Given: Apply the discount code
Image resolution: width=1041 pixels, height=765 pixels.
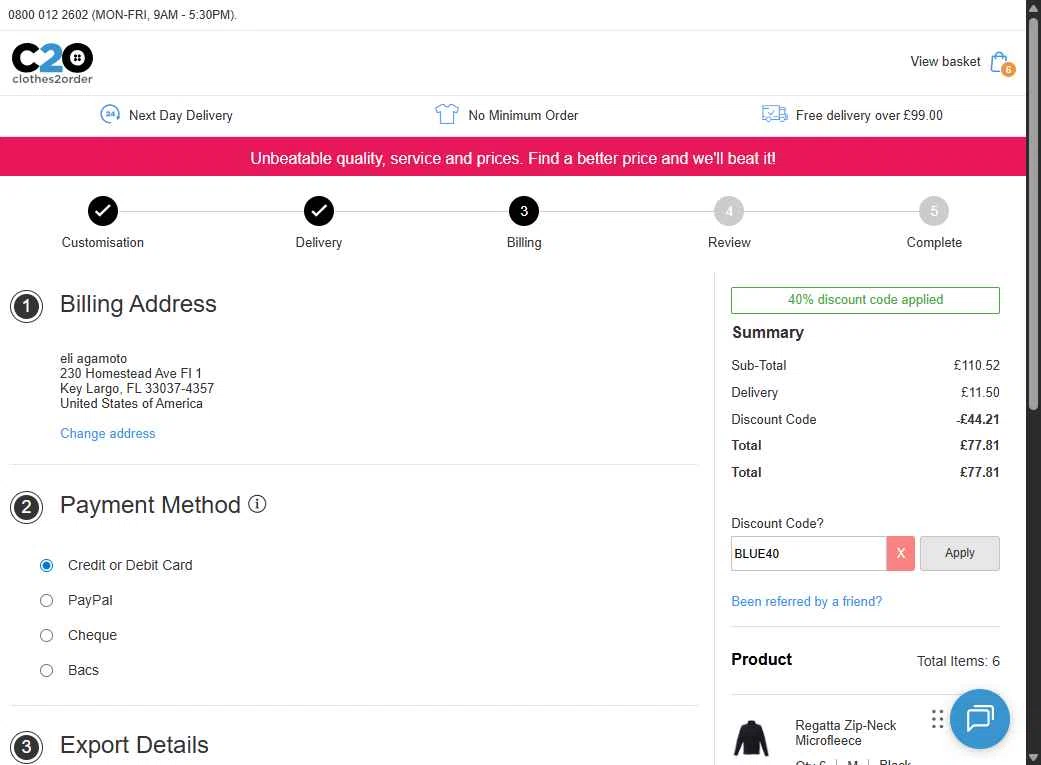Looking at the screenshot, I should click(x=959, y=553).
